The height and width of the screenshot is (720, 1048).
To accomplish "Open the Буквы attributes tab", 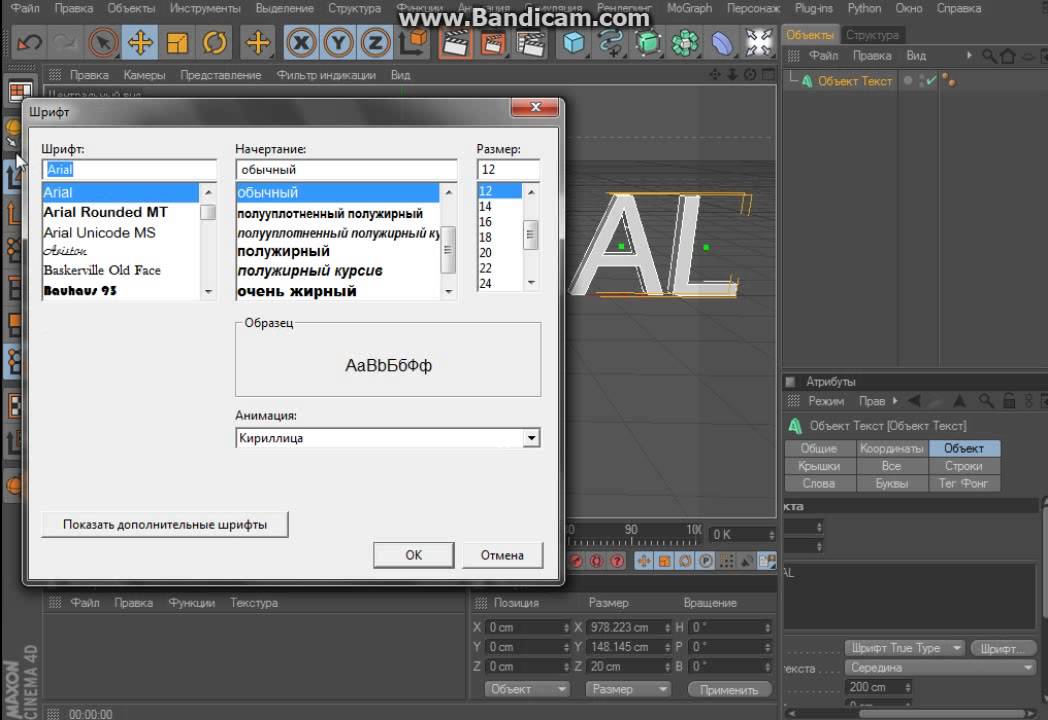I will coord(892,483).
